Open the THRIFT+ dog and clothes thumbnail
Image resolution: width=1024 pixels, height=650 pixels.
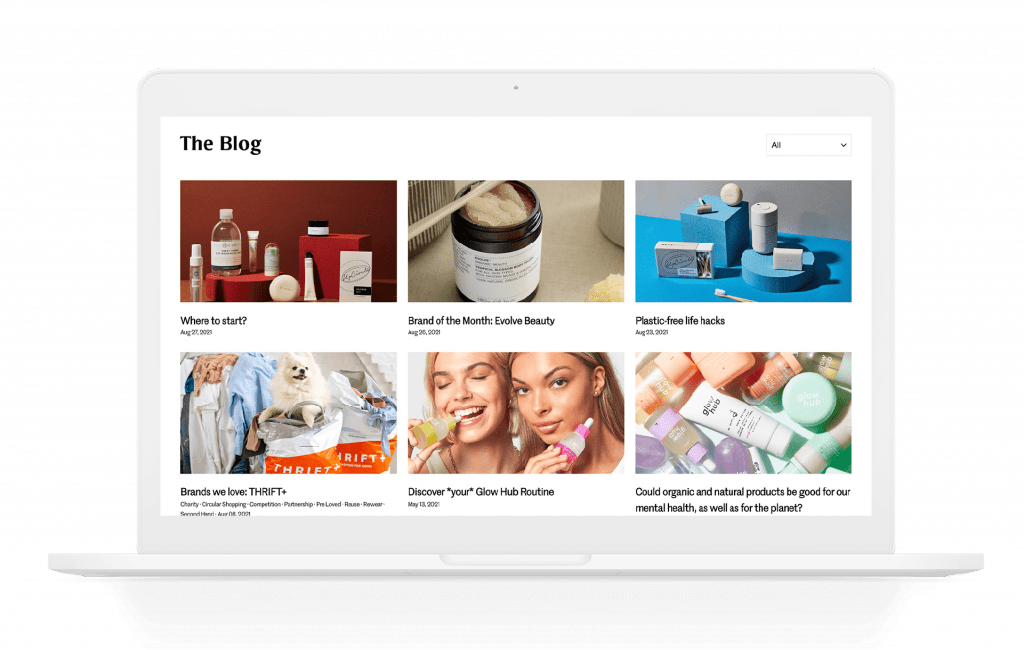pos(289,413)
